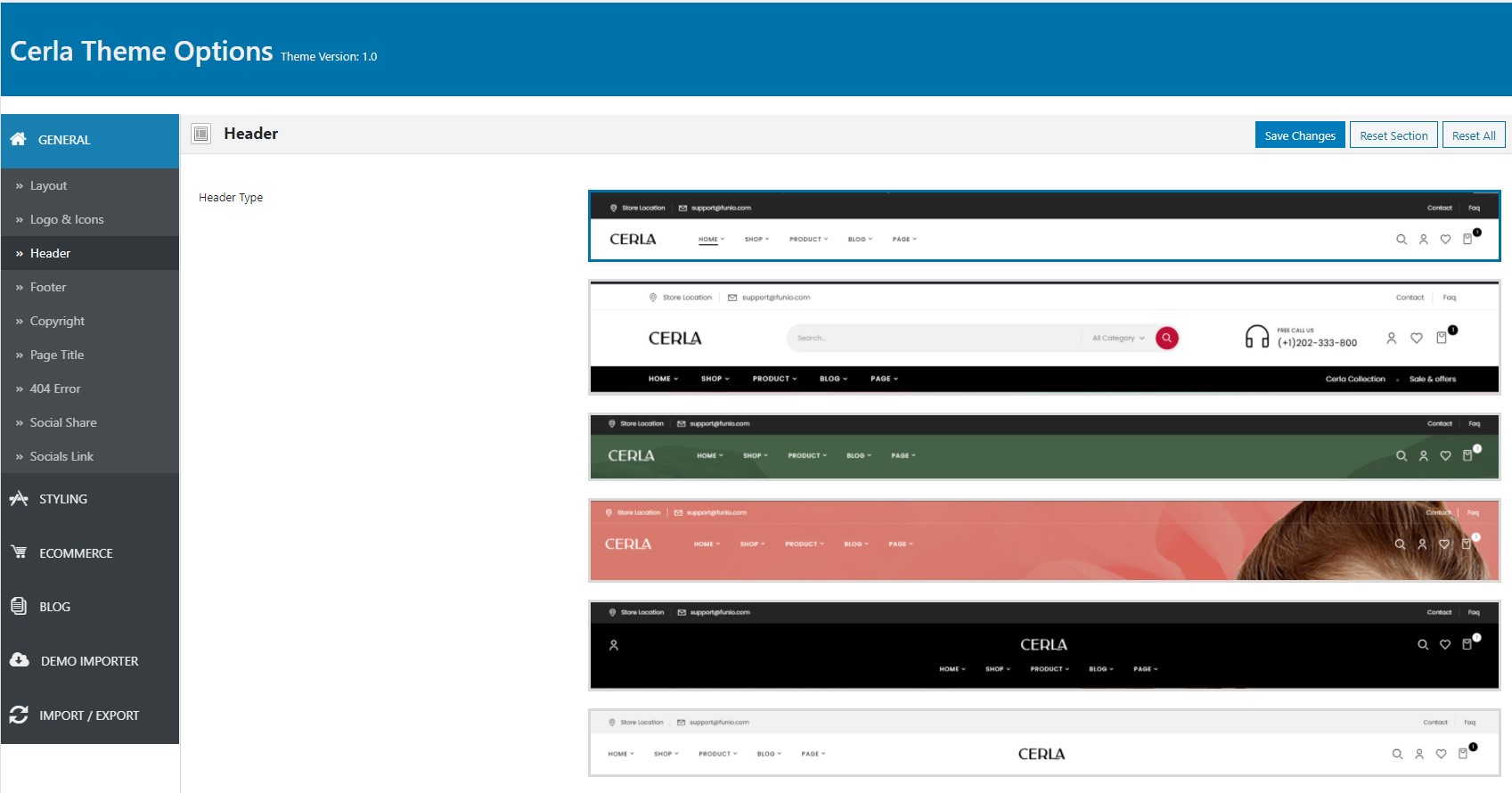The width and height of the screenshot is (1512, 793).
Task: Pick the pink header layout thumbnail
Action: 1044,541
